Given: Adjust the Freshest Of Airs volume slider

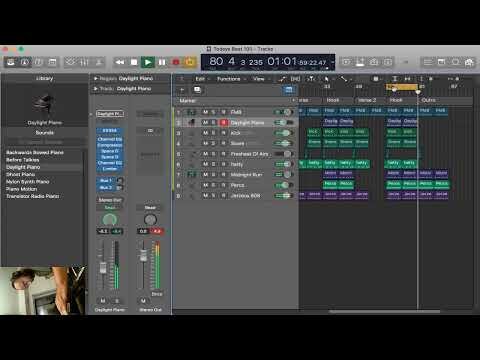Looking at the screenshot, I should point(284,154).
